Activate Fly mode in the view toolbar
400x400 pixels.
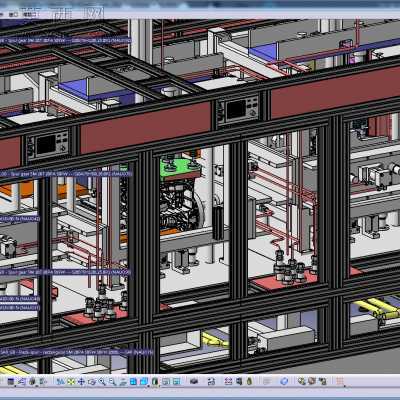coord(60,382)
